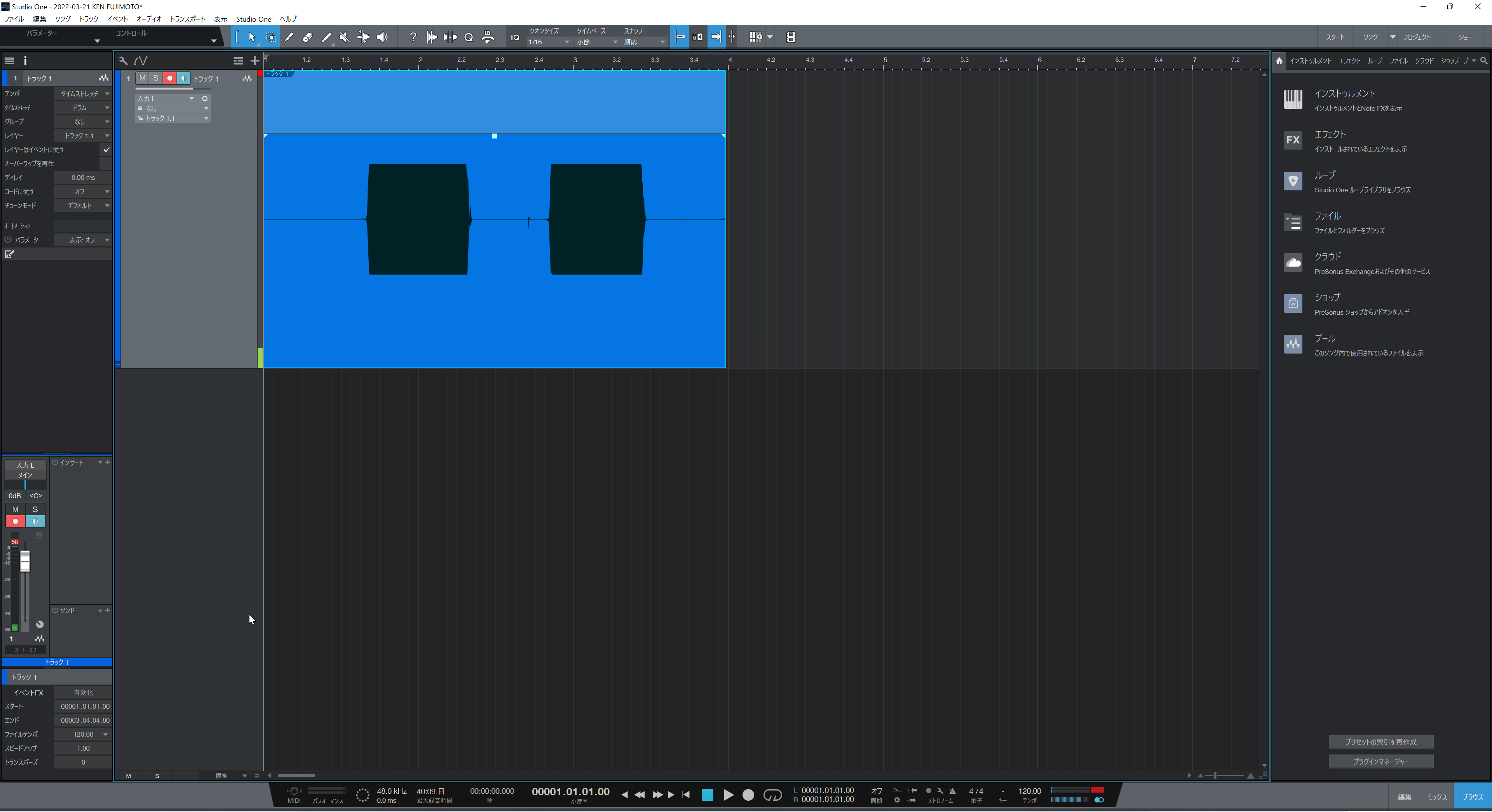Viewport: 1492px width, 812px height.
Task: Open the 編集 view button
Action: pos(1405,798)
